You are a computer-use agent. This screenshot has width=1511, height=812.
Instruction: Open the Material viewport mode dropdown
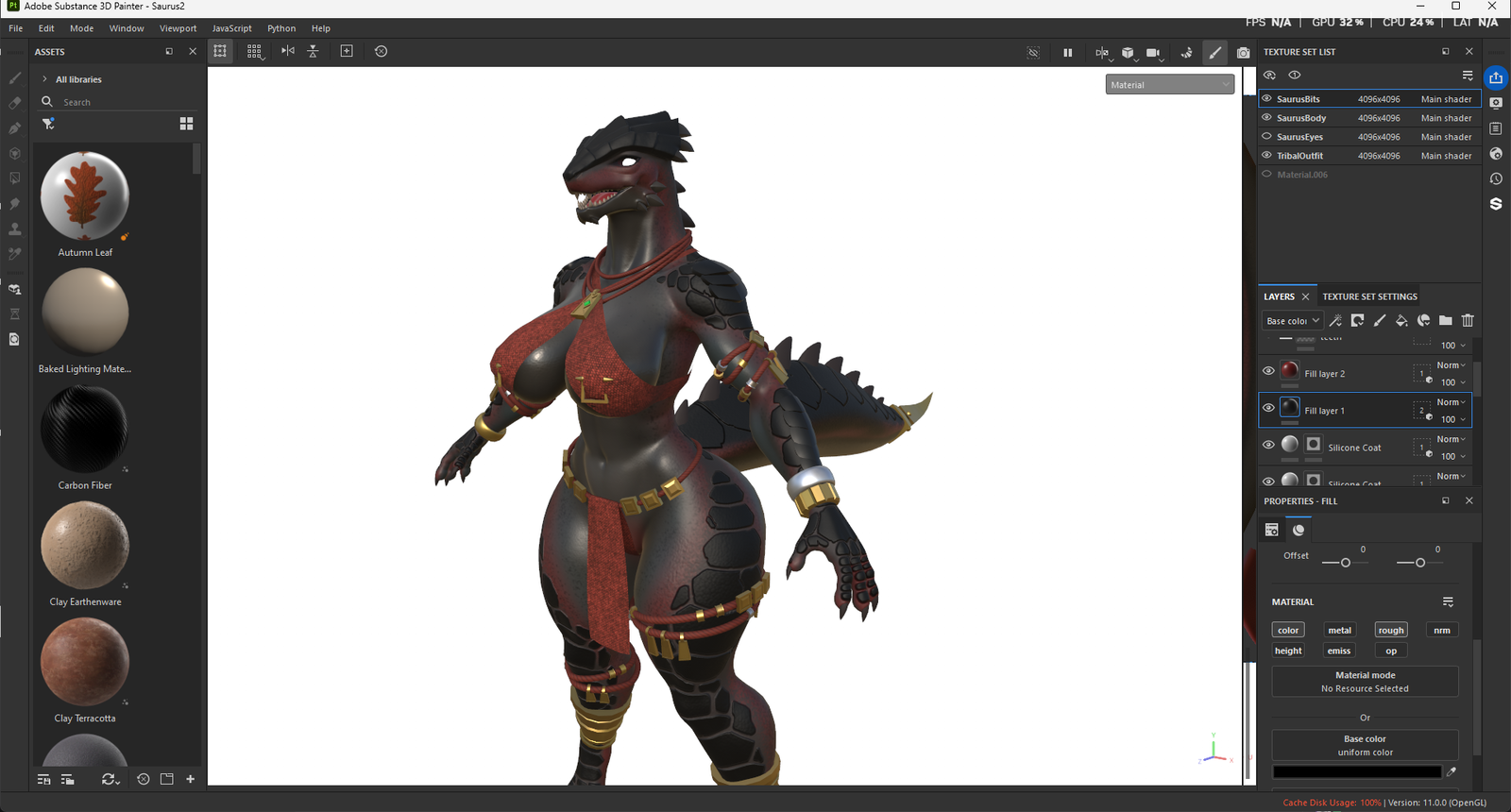(1169, 85)
